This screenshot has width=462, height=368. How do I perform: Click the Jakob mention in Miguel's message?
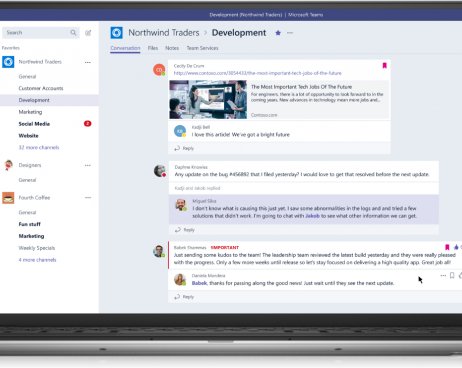pos(312,216)
